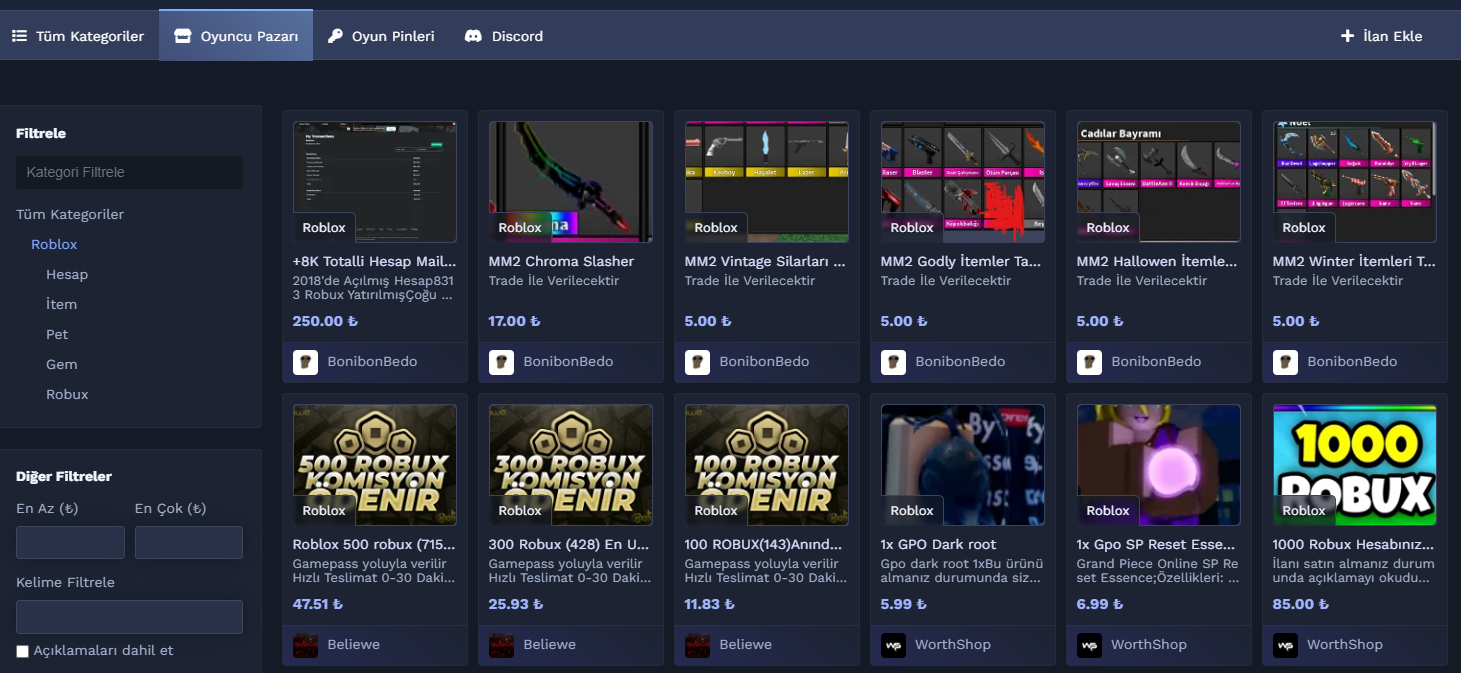Select Gem subcategory

[62, 364]
